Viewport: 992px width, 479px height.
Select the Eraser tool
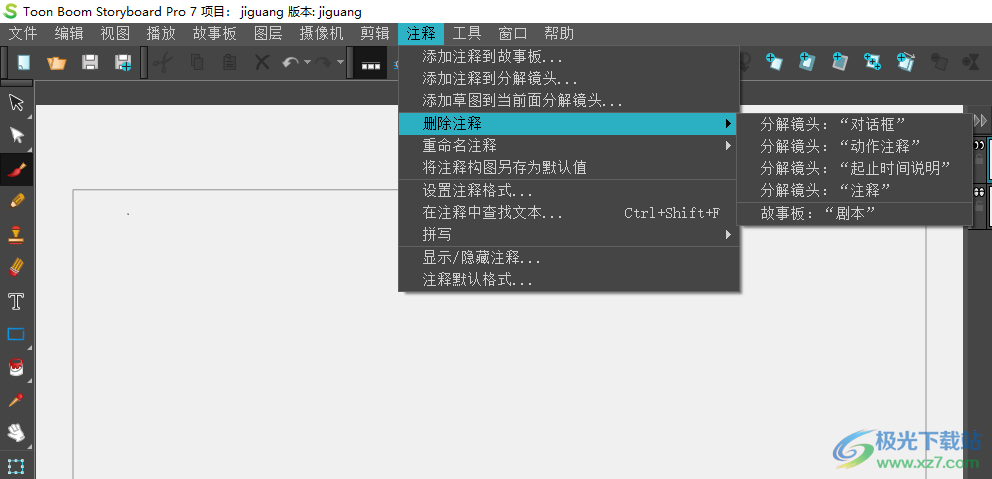[16, 268]
